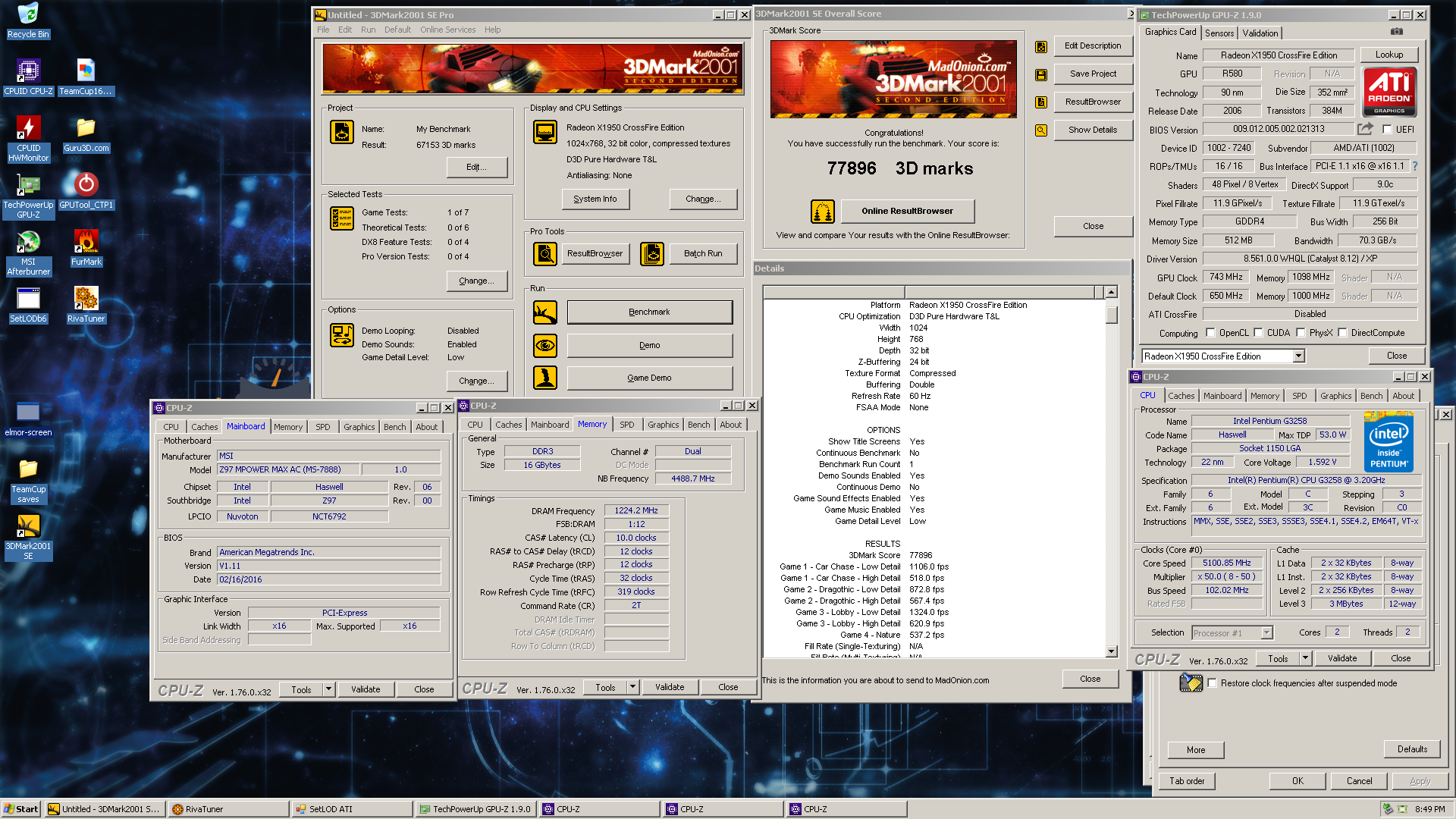Viewport: 1456px width, 819px height.
Task: Click the Game Demo joystick icon
Action: pos(545,378)
